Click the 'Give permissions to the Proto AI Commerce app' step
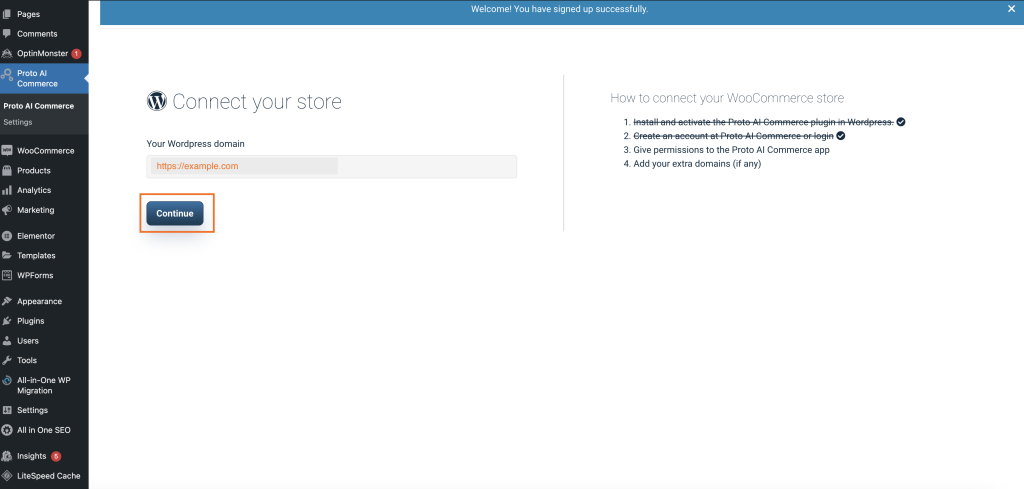Screen dimensions: 1024x489 731,150
